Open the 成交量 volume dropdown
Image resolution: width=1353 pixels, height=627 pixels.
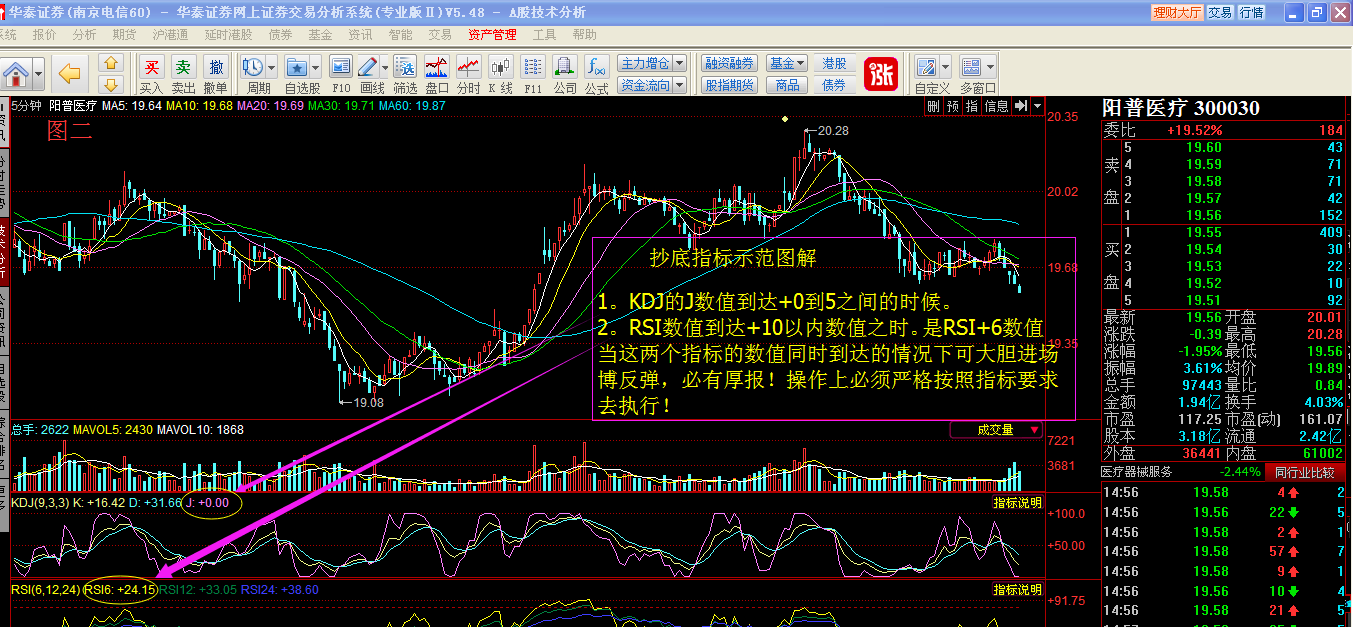pyautogui.click(x=995, y=430)
